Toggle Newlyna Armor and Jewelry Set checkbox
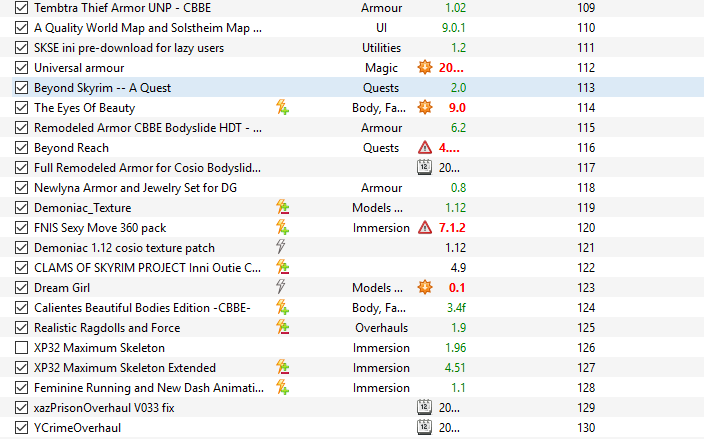 (21, 188)
